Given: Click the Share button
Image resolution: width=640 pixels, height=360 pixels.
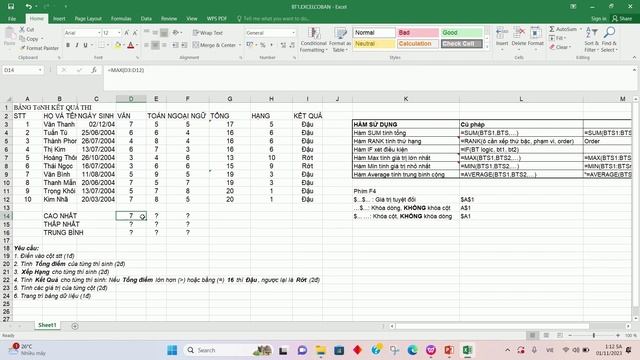Looking at the screenshot, I should [x=622, y=19].
